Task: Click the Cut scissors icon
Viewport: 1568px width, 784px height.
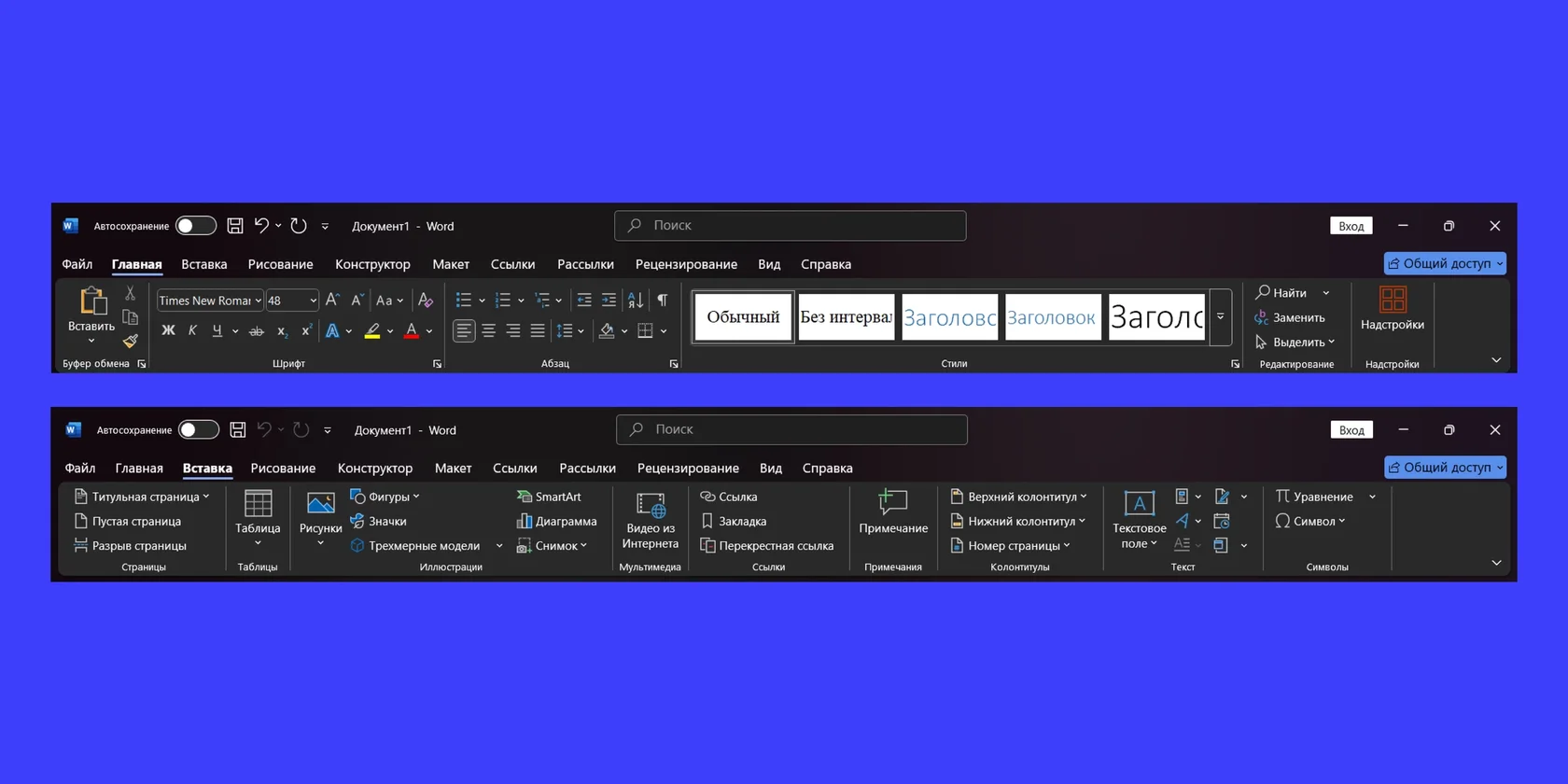Action: click(x=131, y=294)
